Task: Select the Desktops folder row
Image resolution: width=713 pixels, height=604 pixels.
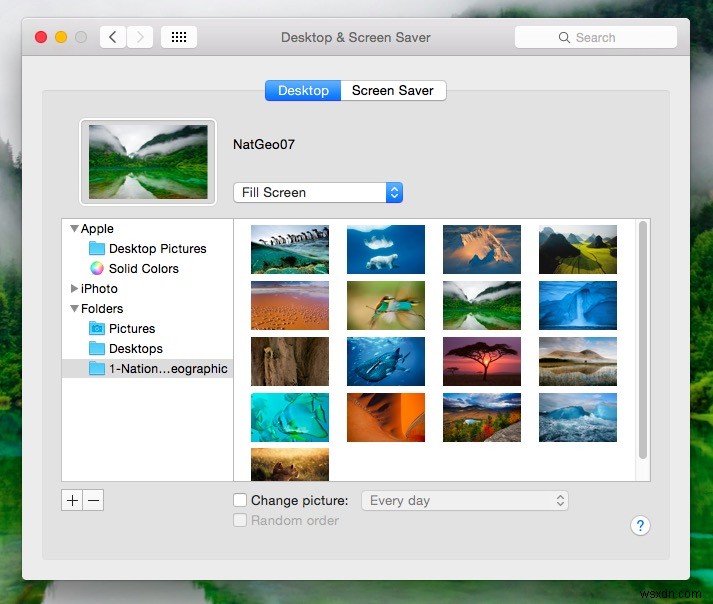Action: click(147, 348)
